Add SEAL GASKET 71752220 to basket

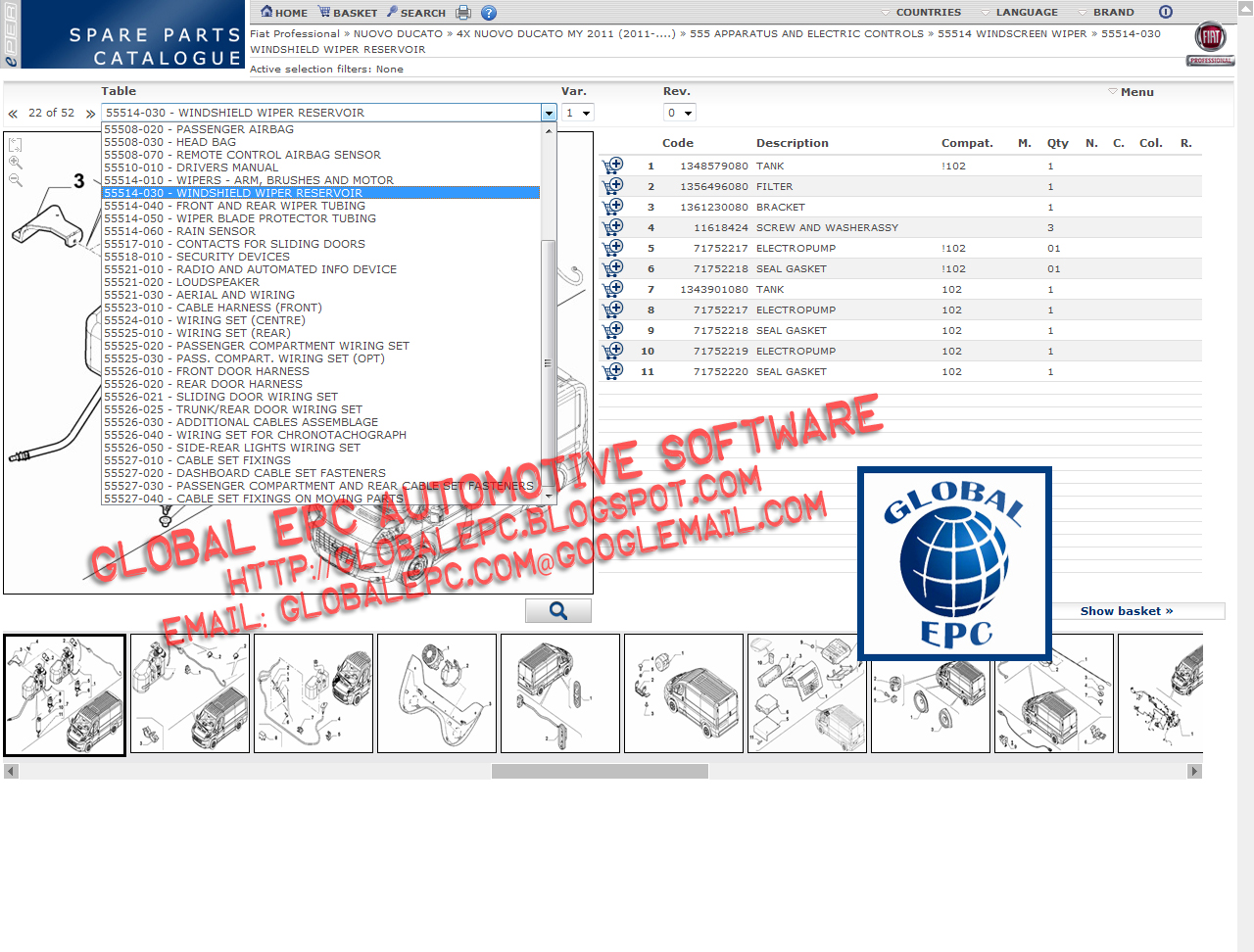click(613, 371)
